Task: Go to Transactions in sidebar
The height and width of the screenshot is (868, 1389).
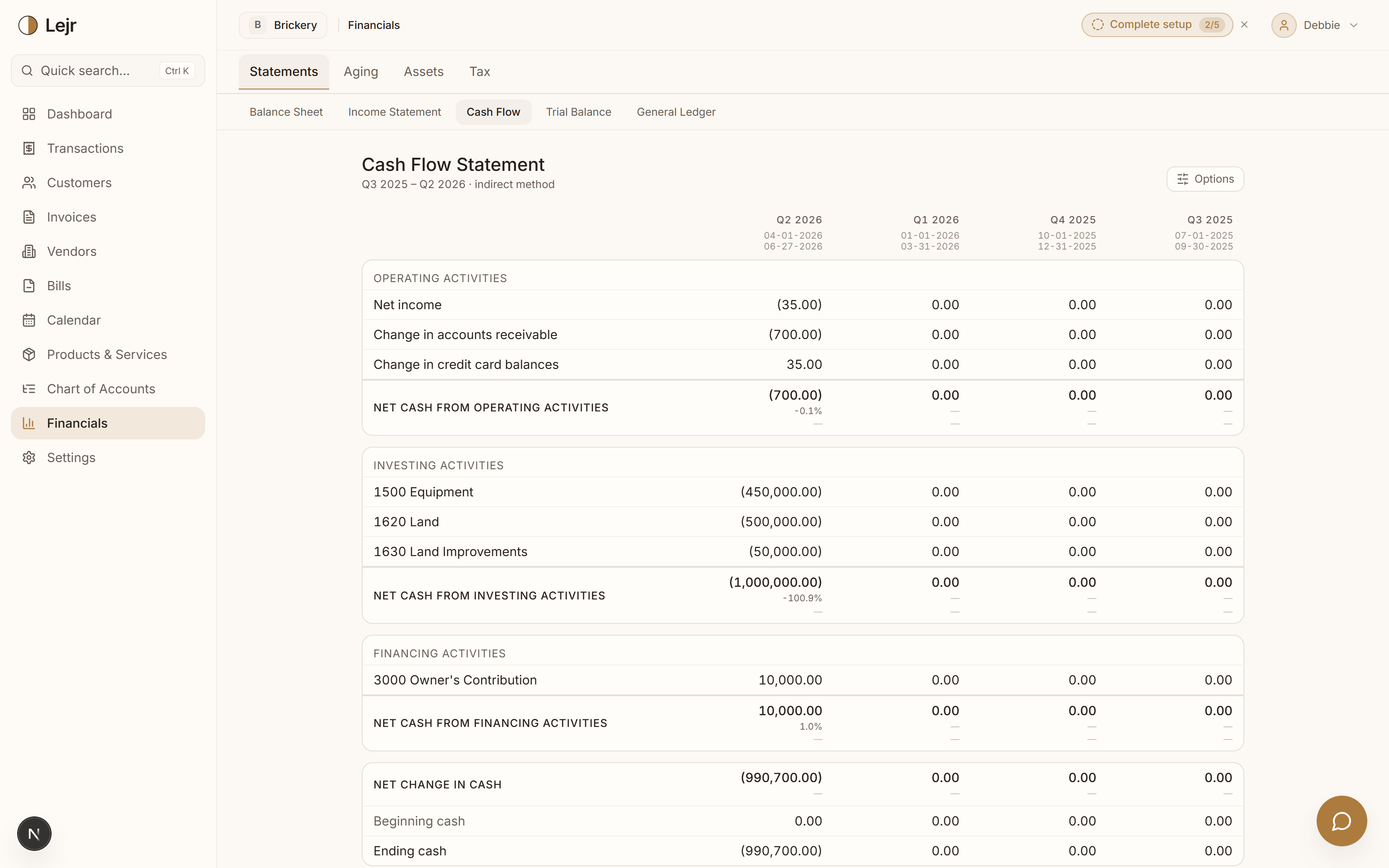Action: pyautogui.click(x=108, y=148)
